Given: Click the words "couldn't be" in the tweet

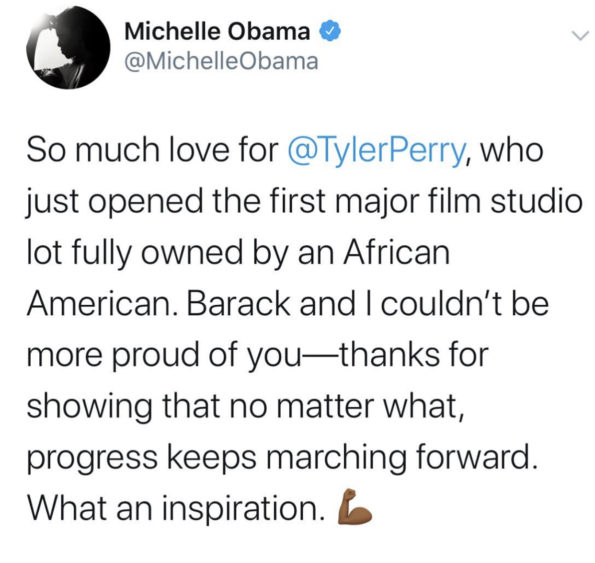Looking at the screenshot, I should tap(465, 304).
